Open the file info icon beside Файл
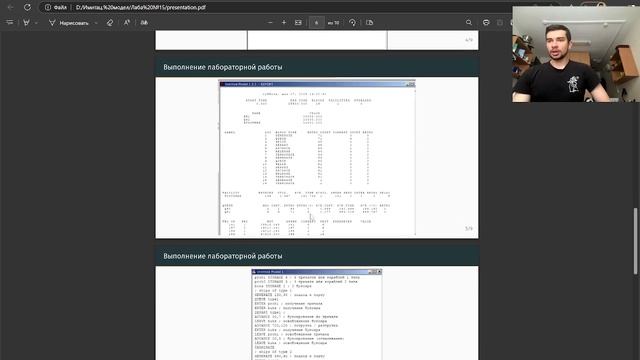 pyautogui.click(x=48, y=7)
